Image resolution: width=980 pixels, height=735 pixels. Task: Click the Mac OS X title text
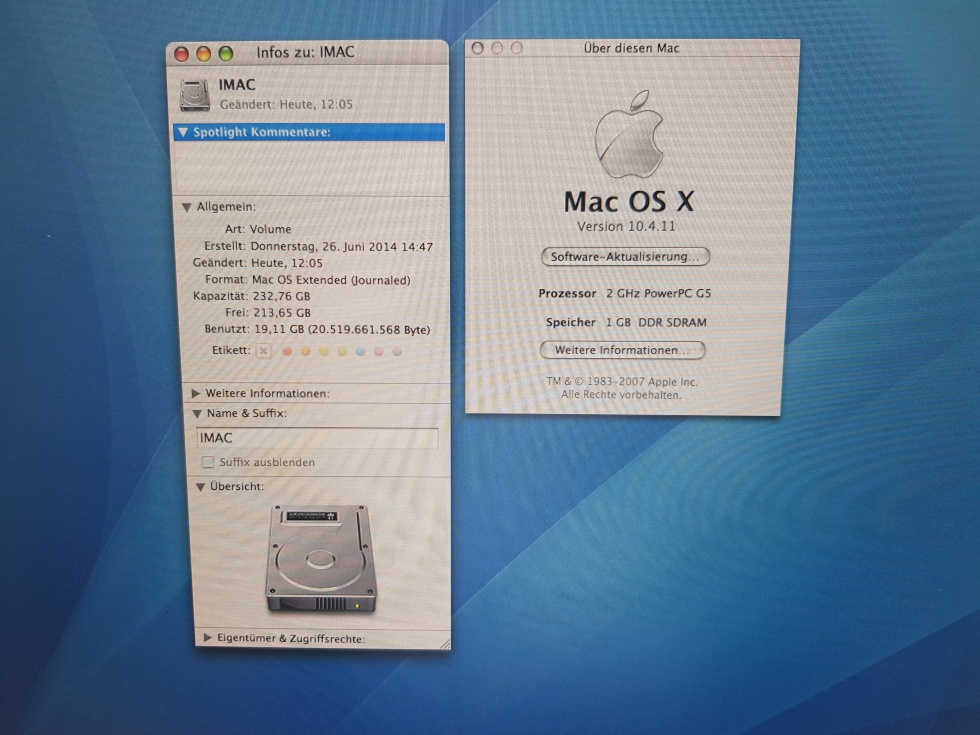pos(629,202)
